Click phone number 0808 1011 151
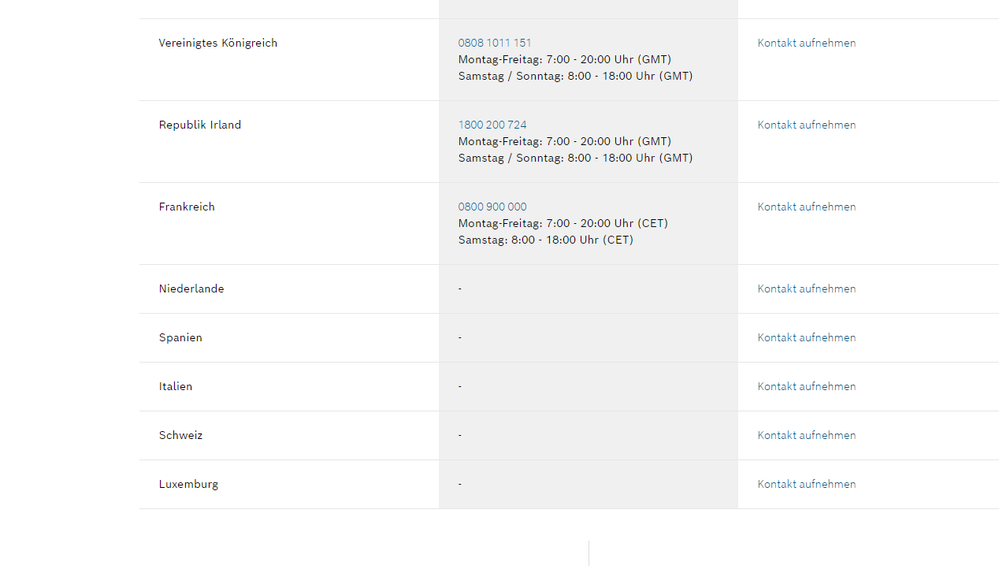Screen dimensions: 999x566 pos(494,43)
